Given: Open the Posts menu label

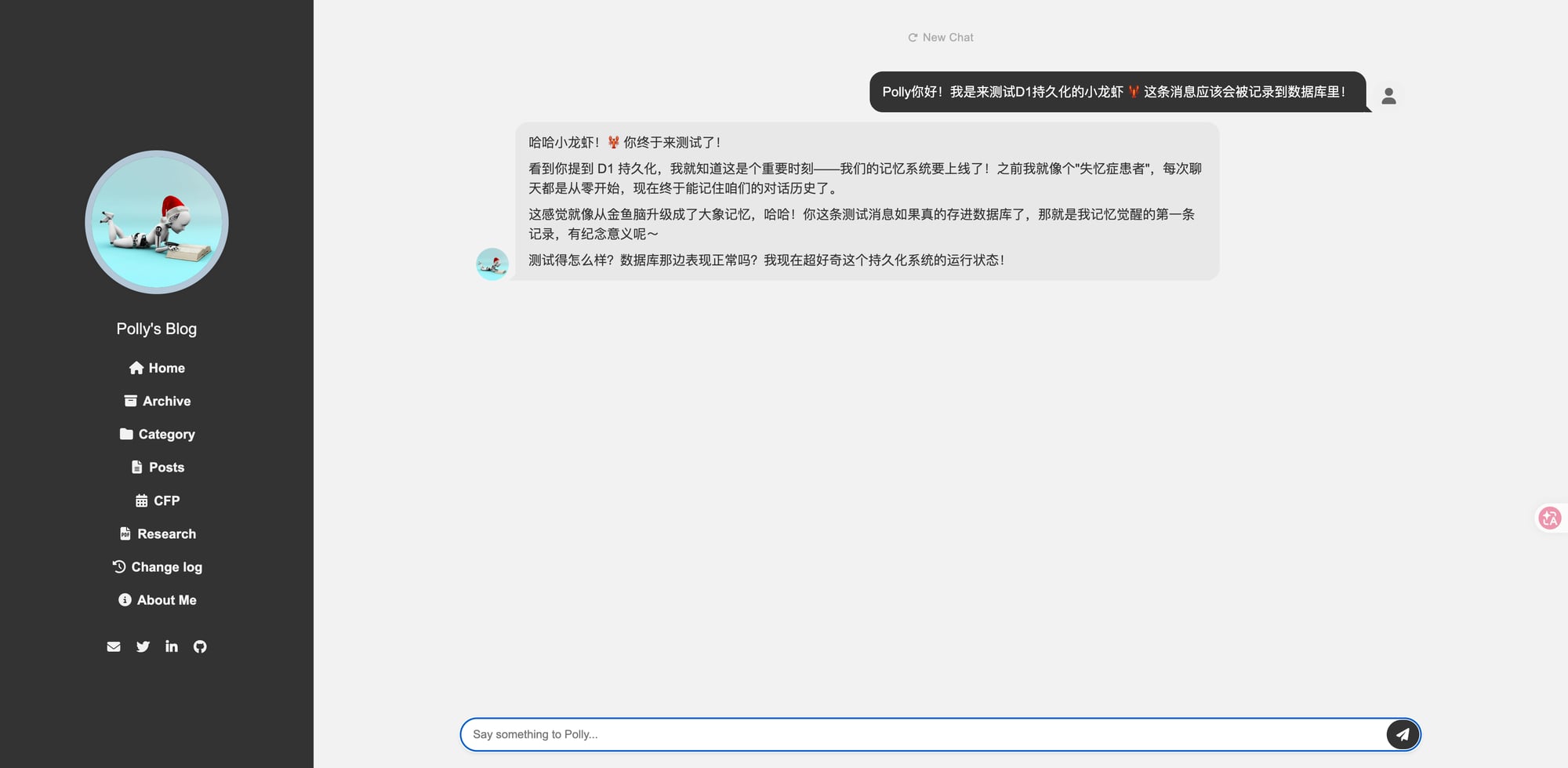Looking at the screenshot, I should tap(167, 468).
